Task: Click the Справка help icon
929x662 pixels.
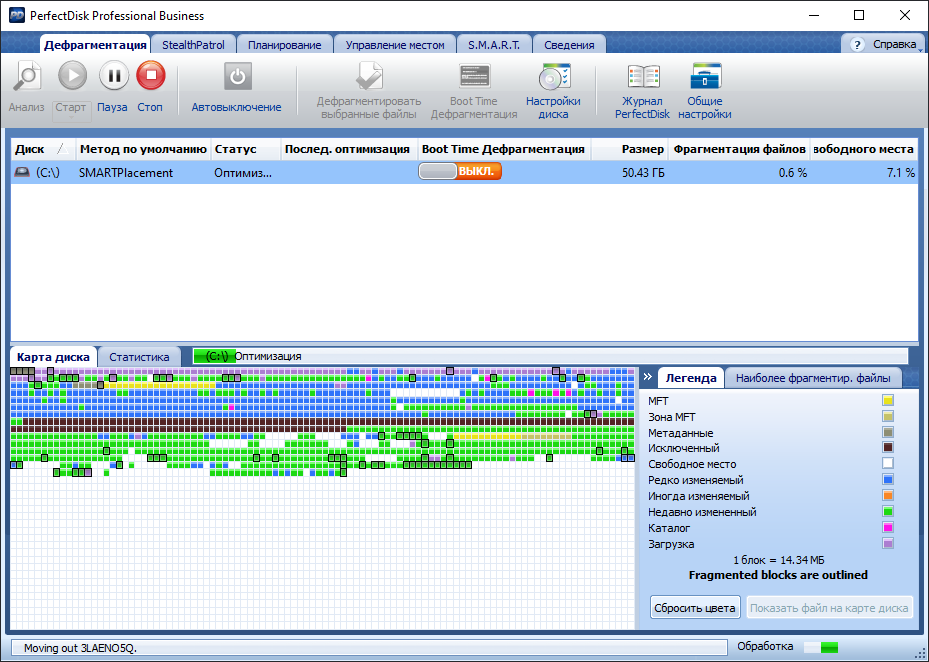Action: (858, 44)
